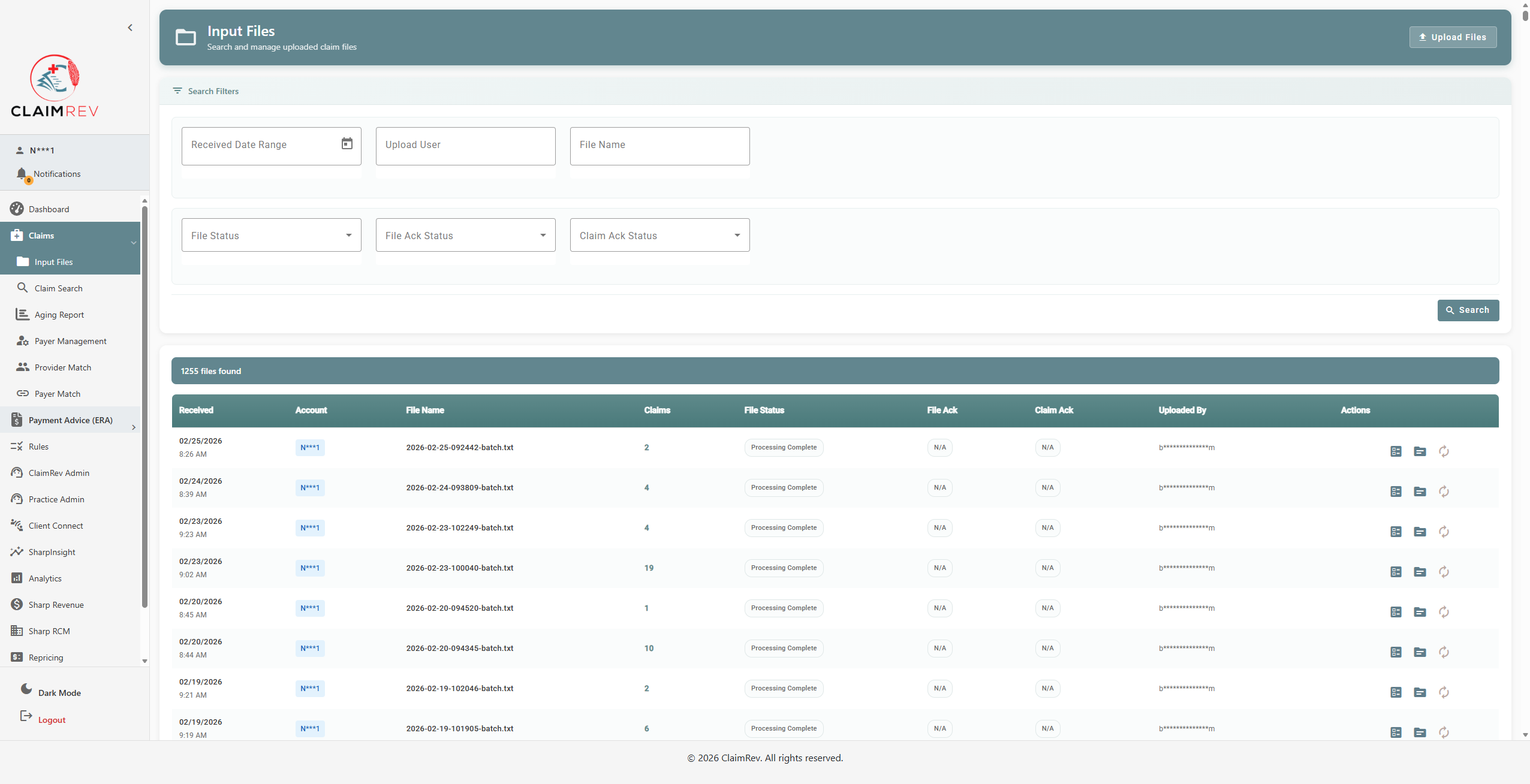
Task: Open file details for 2026-02-25-092442-batch.txt
Action: pos(1420,451)
